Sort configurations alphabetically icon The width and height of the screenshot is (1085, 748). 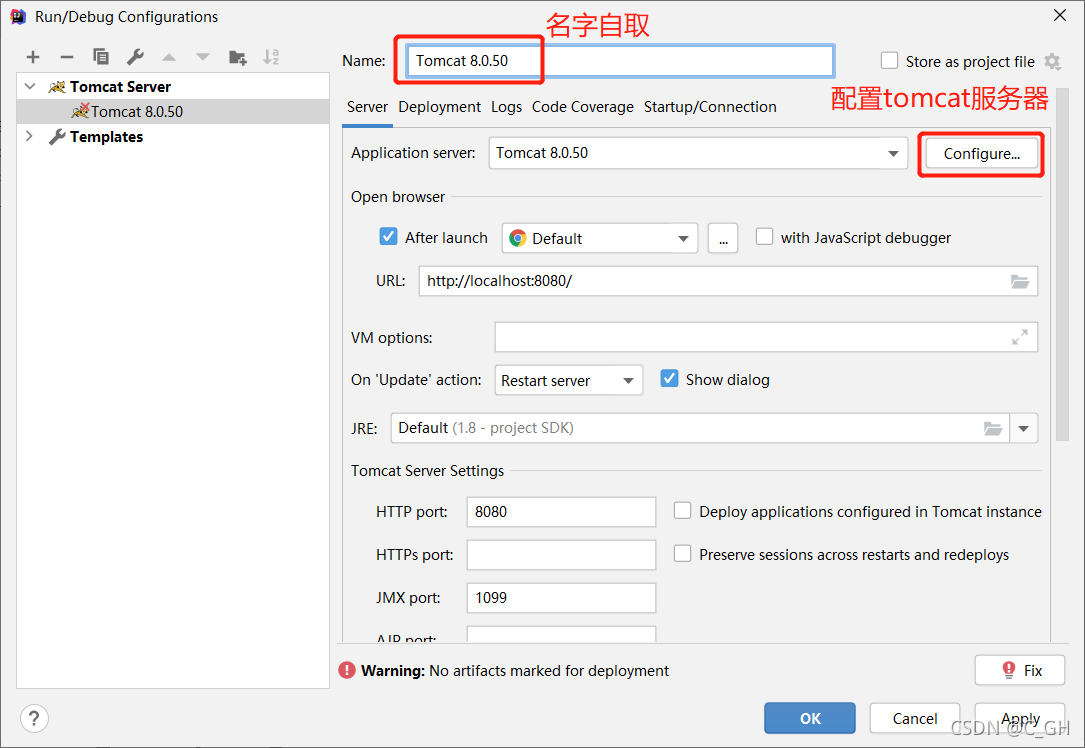pos(271,57)
